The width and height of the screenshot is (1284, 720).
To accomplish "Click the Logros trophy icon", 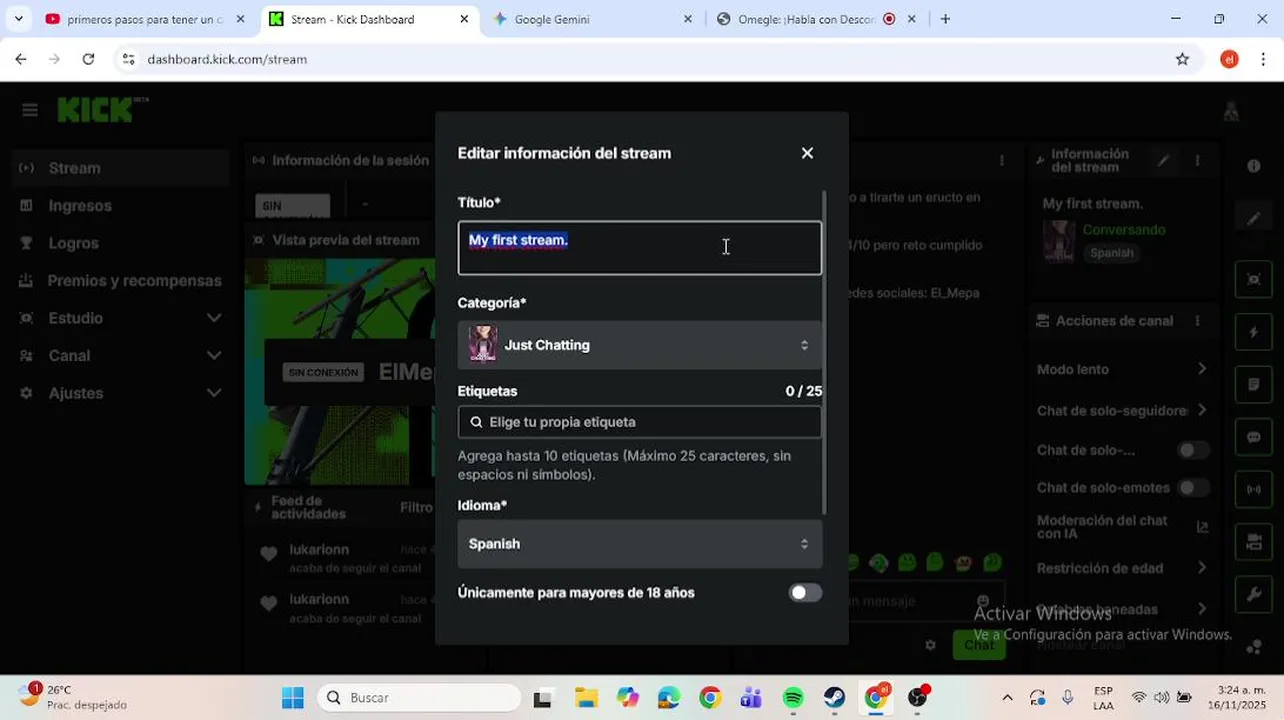I will 26,243.
